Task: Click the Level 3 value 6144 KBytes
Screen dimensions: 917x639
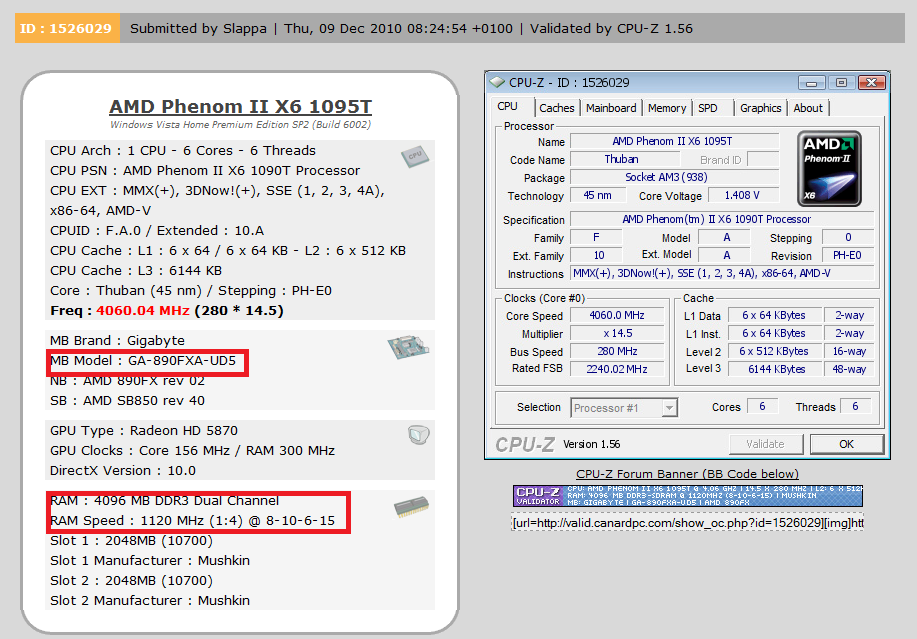Action: pyautogui.click(x=774, y=369)
